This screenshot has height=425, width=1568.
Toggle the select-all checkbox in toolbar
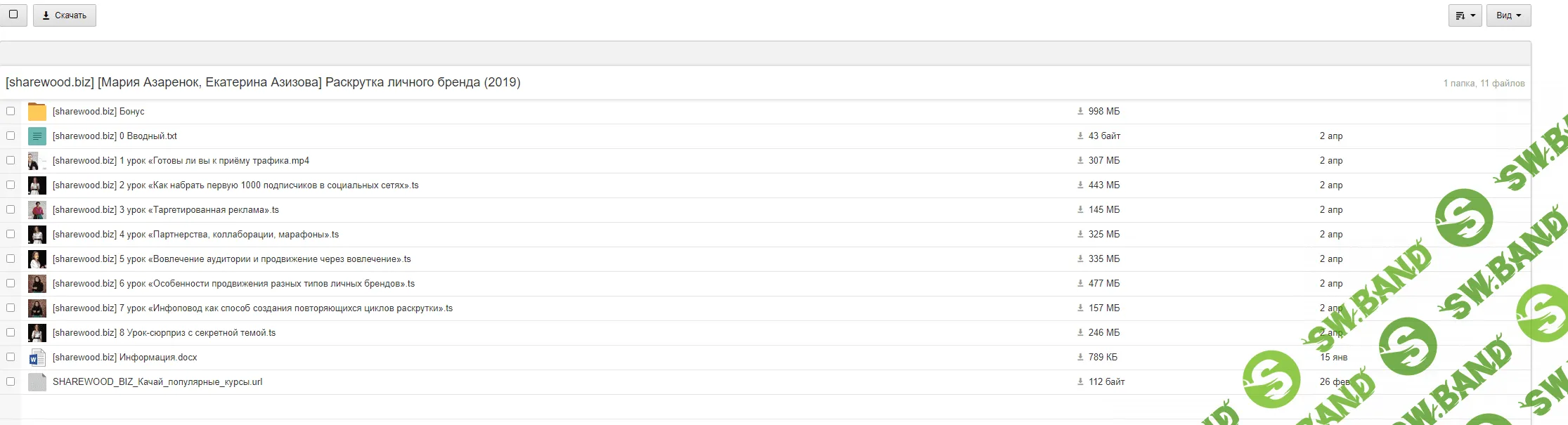pyautogui.click(x=13, y=15)
